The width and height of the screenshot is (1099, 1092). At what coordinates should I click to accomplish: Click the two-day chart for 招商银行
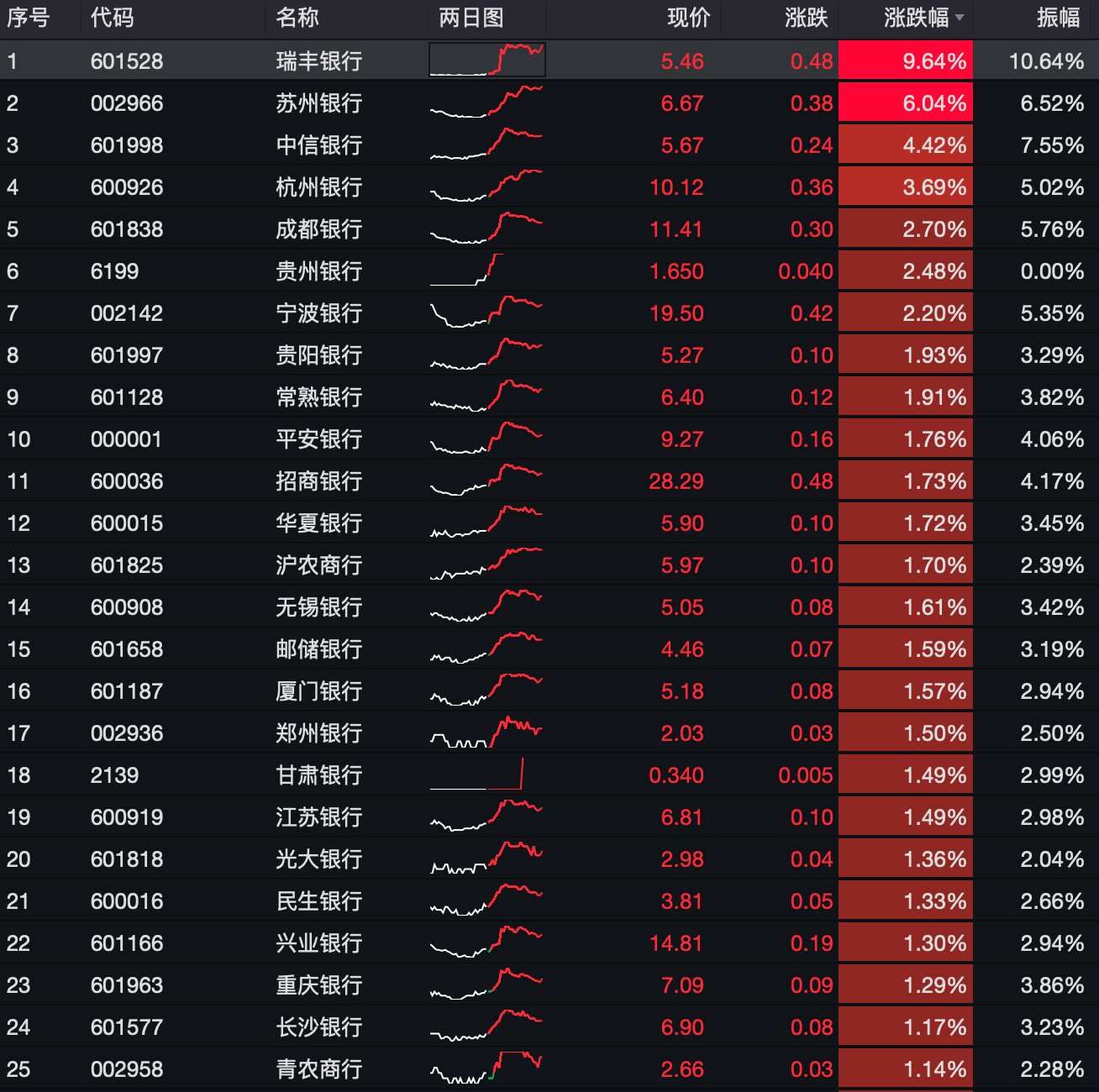tap(486, 480)
